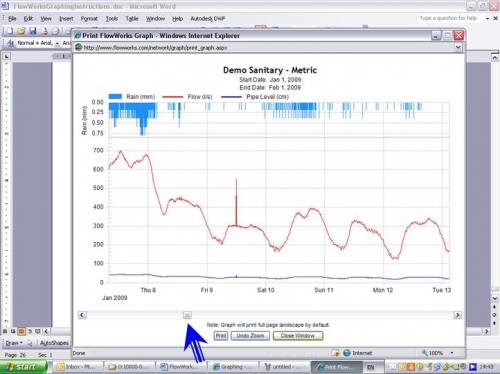The width and height of the screenshot is (500, 374).
Task: Switch to Normal view button in Word
Action: (x=5, y=331)
